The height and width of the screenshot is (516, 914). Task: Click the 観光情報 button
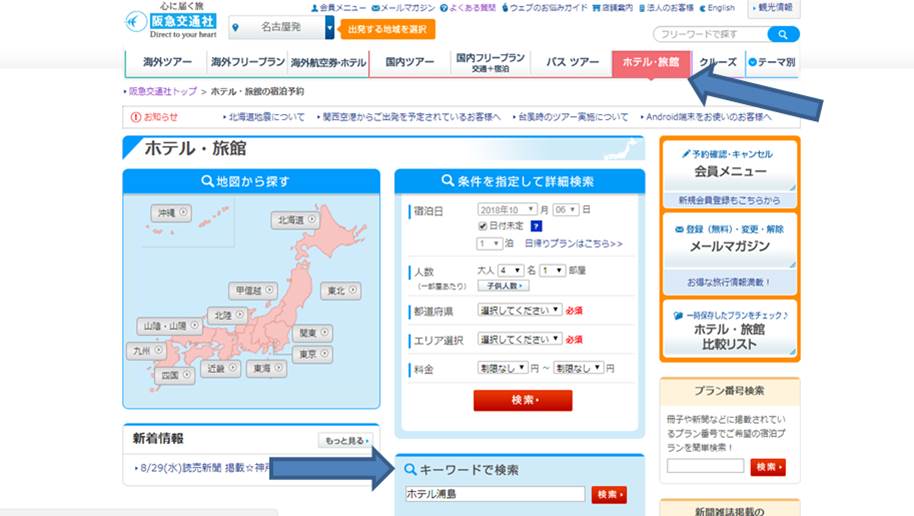[774, 8]
